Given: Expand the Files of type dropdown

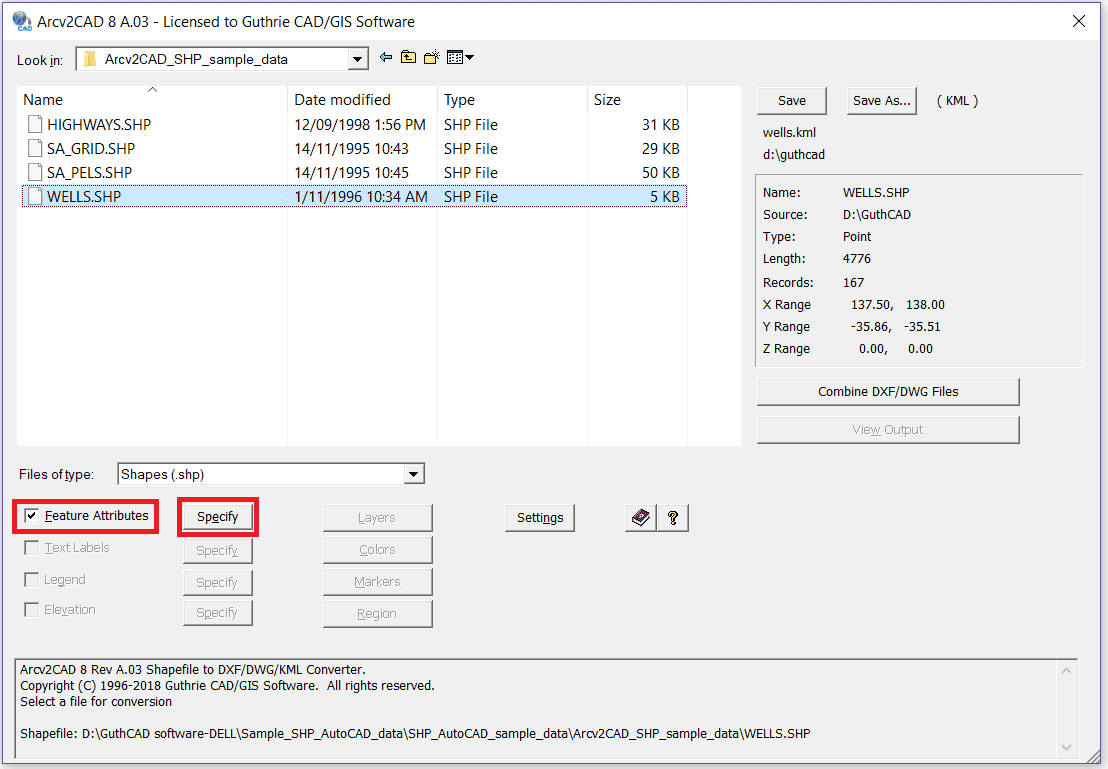Looking at the screenshot, I should click(414, 474).
